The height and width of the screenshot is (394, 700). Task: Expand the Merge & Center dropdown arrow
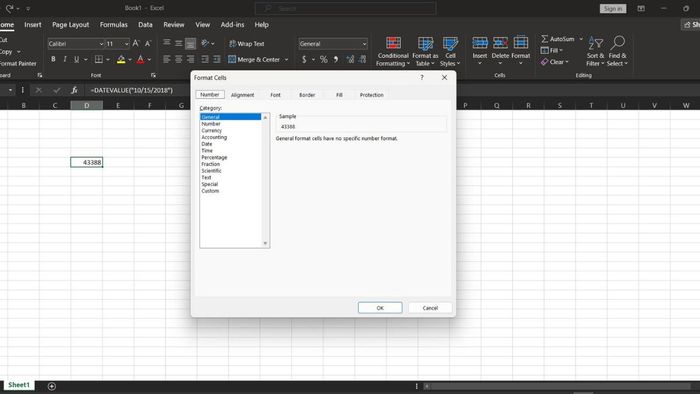pos(286,59)
